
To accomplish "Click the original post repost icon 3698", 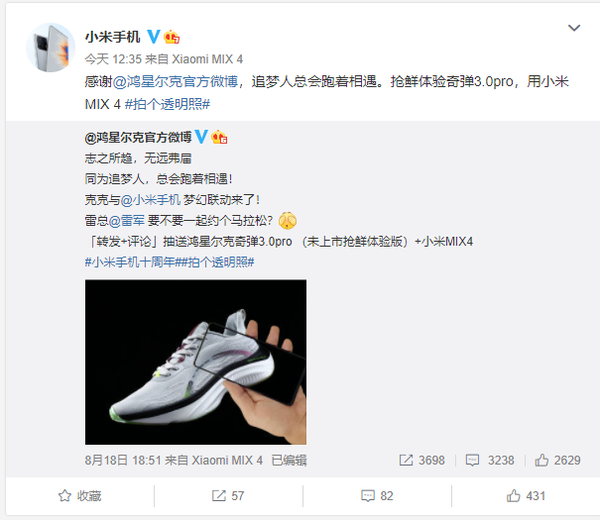I will [422, 460].
